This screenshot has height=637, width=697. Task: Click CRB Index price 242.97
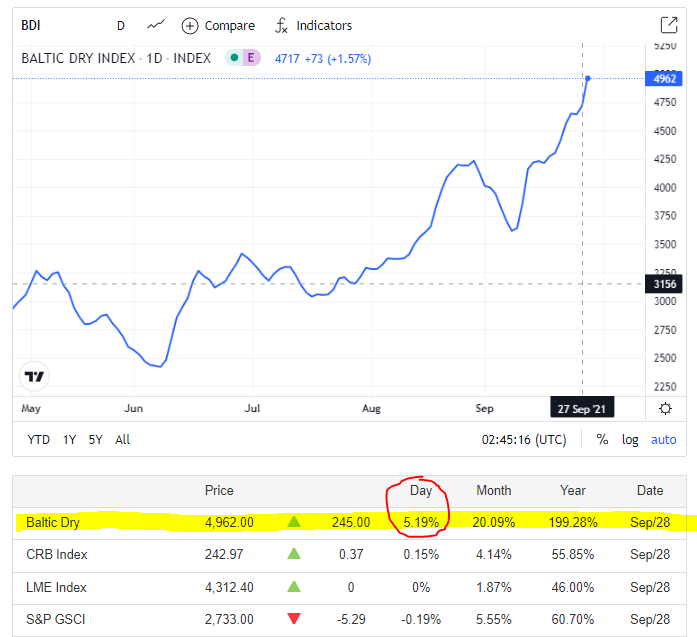[224, 554]
